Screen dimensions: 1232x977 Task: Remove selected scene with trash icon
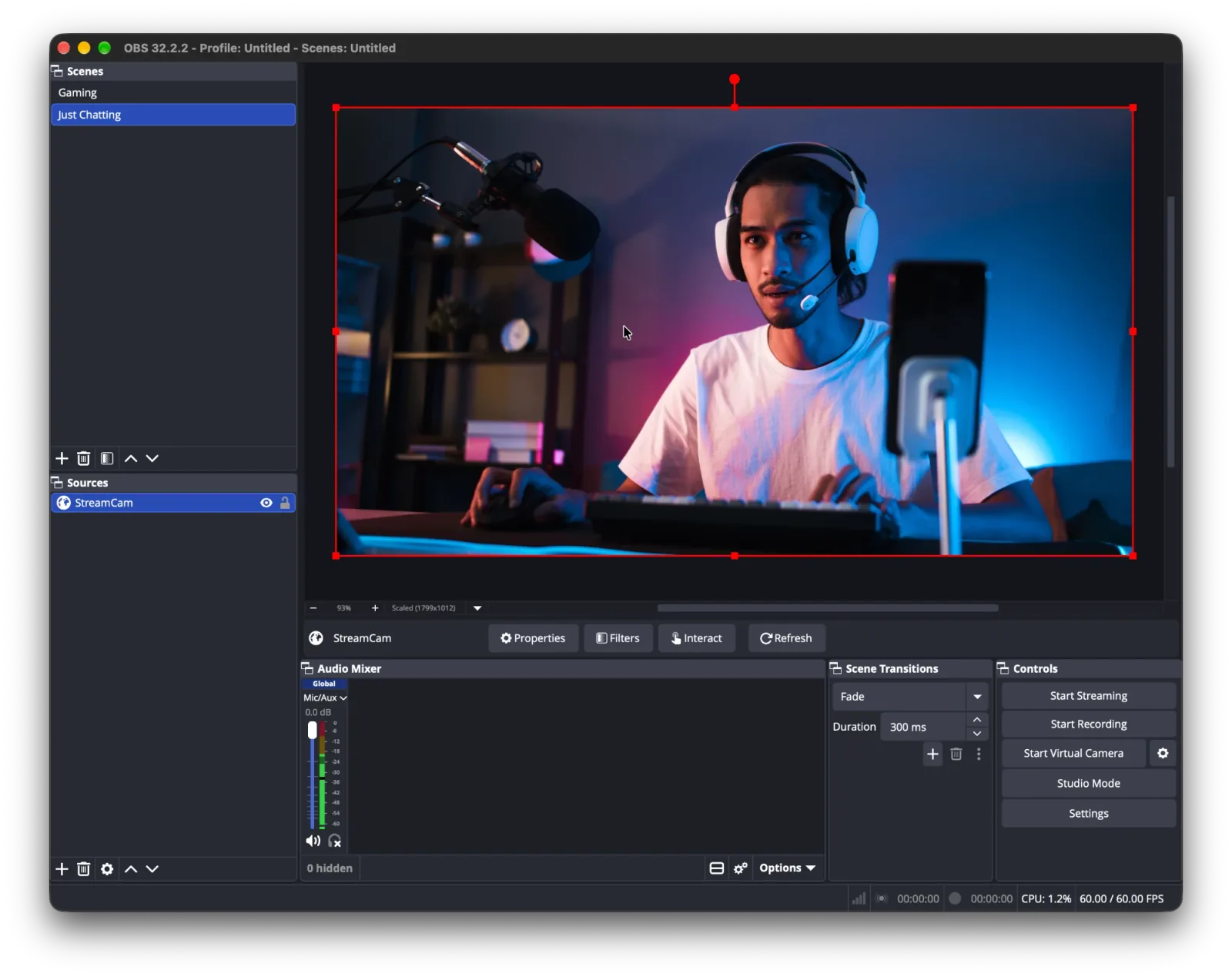point(84,459)
